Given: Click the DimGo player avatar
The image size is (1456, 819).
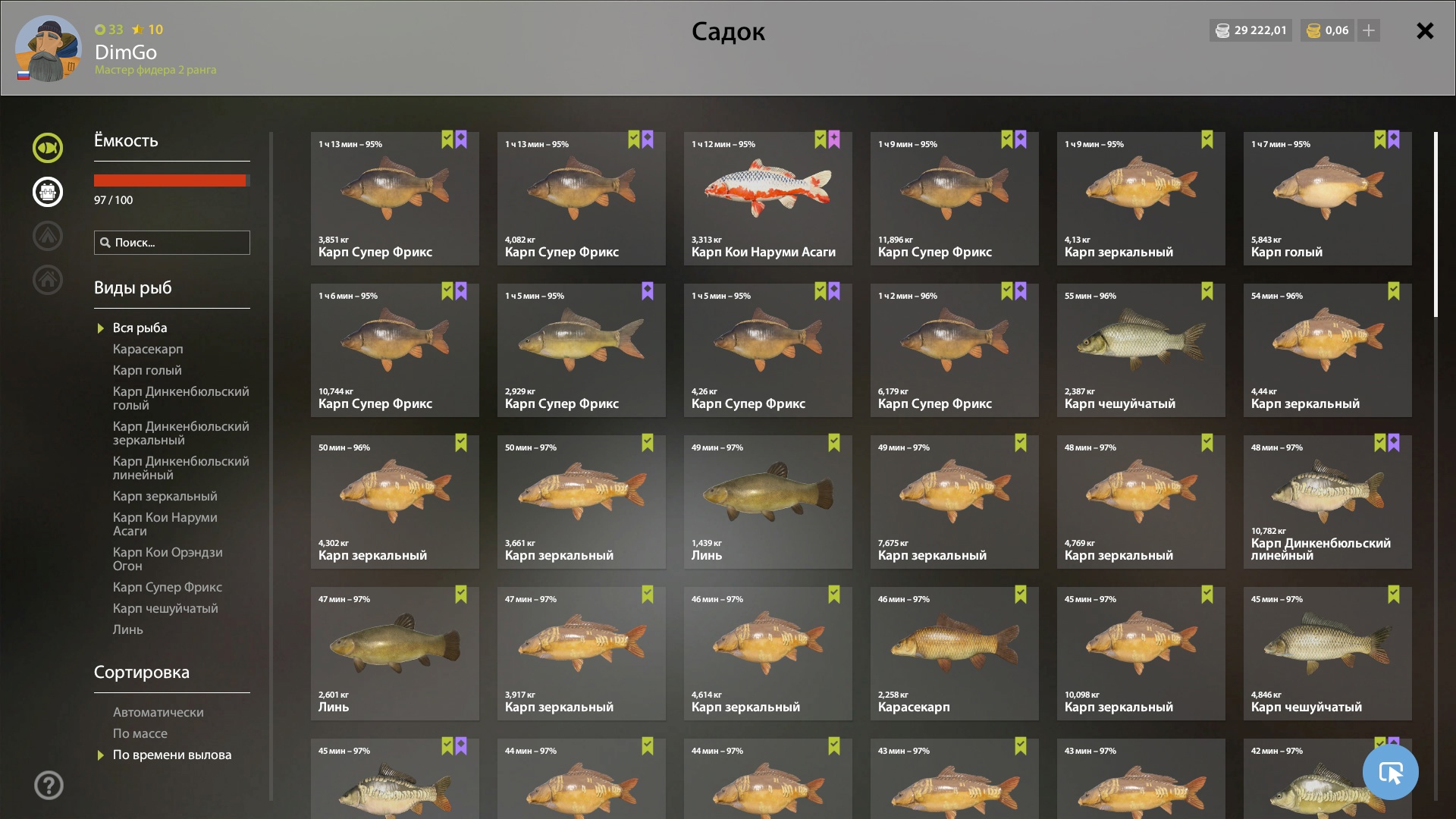Looking at the screenshot, I should point(49,49).
